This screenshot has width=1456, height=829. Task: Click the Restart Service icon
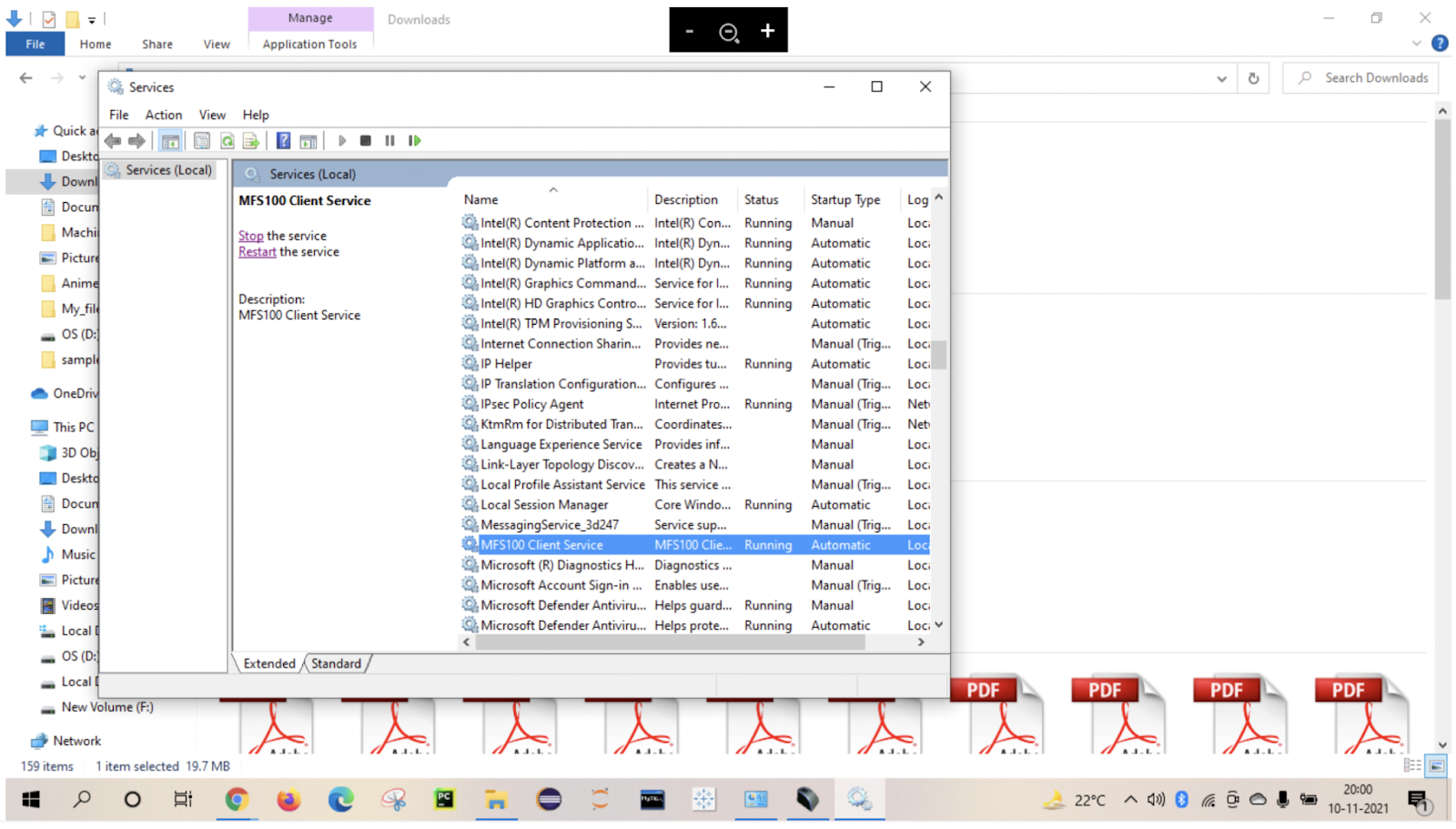coord(415,141)
